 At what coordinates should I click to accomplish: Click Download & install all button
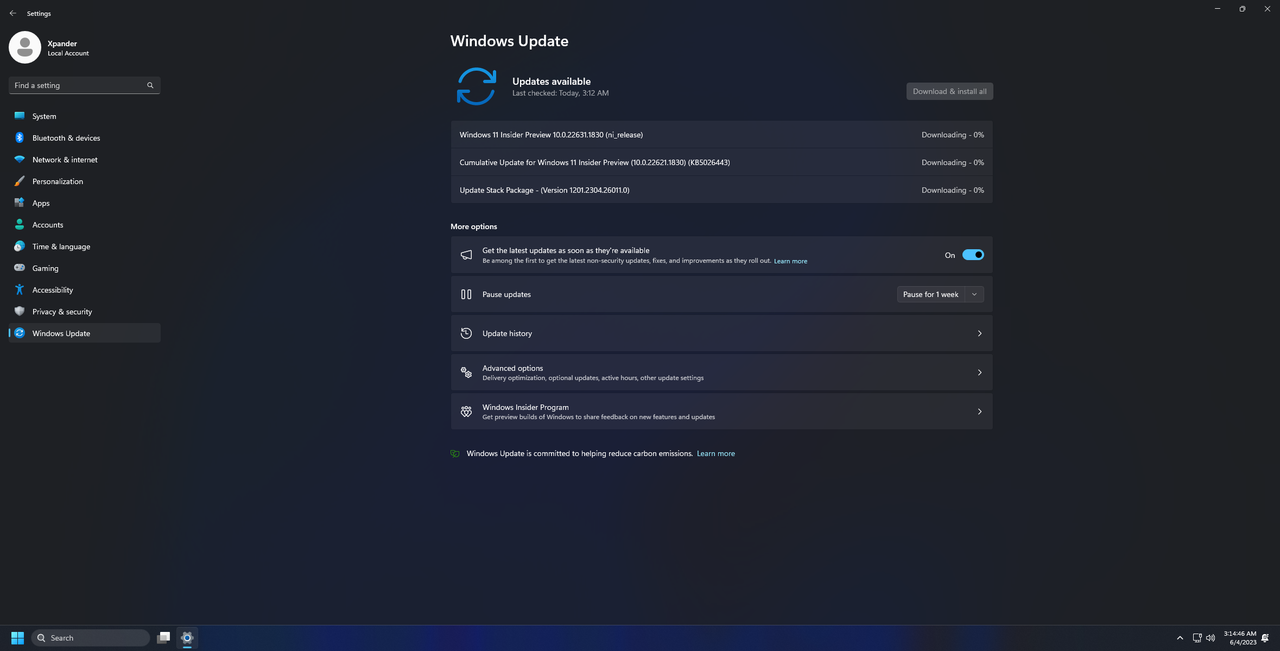tap(950, 91)
